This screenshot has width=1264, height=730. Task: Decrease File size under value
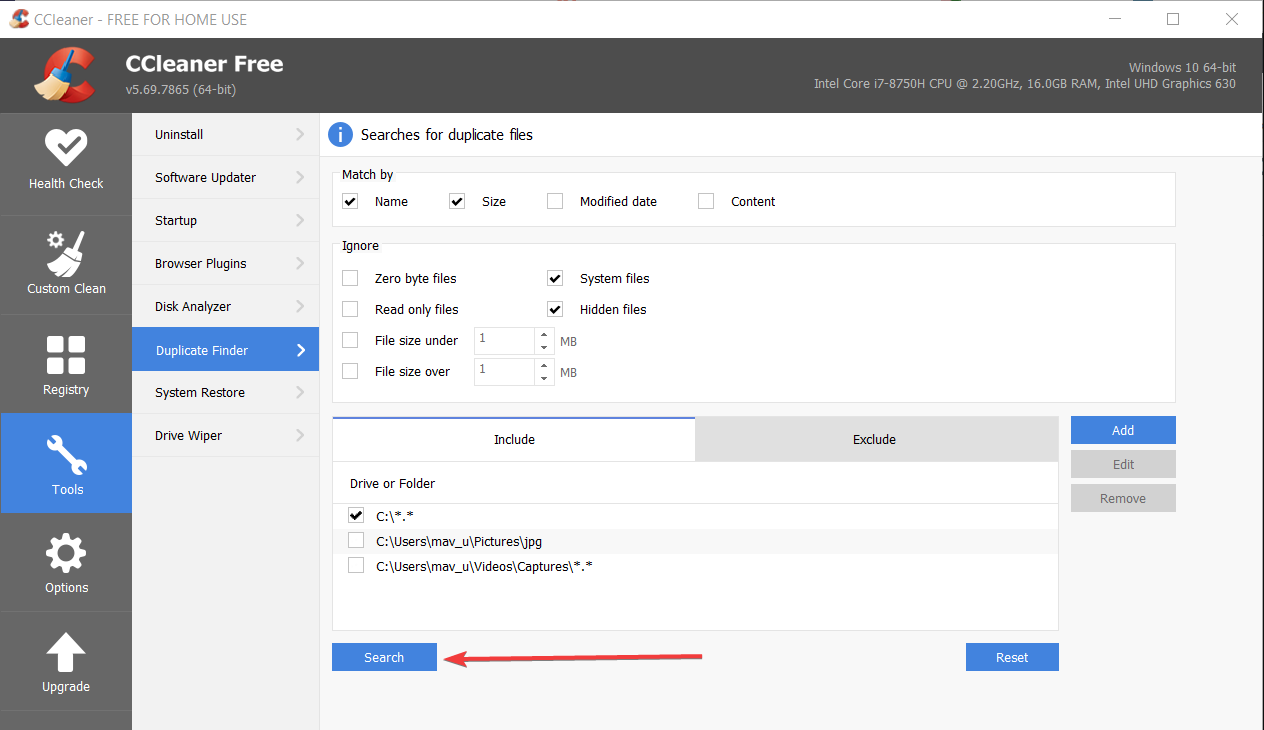(x=544, y=347)
